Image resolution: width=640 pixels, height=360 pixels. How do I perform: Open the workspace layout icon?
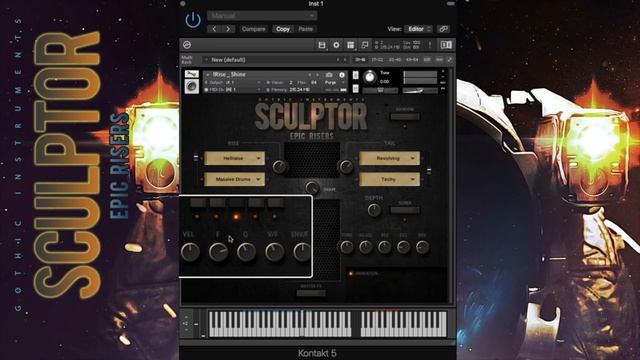[x=350, y=45]
